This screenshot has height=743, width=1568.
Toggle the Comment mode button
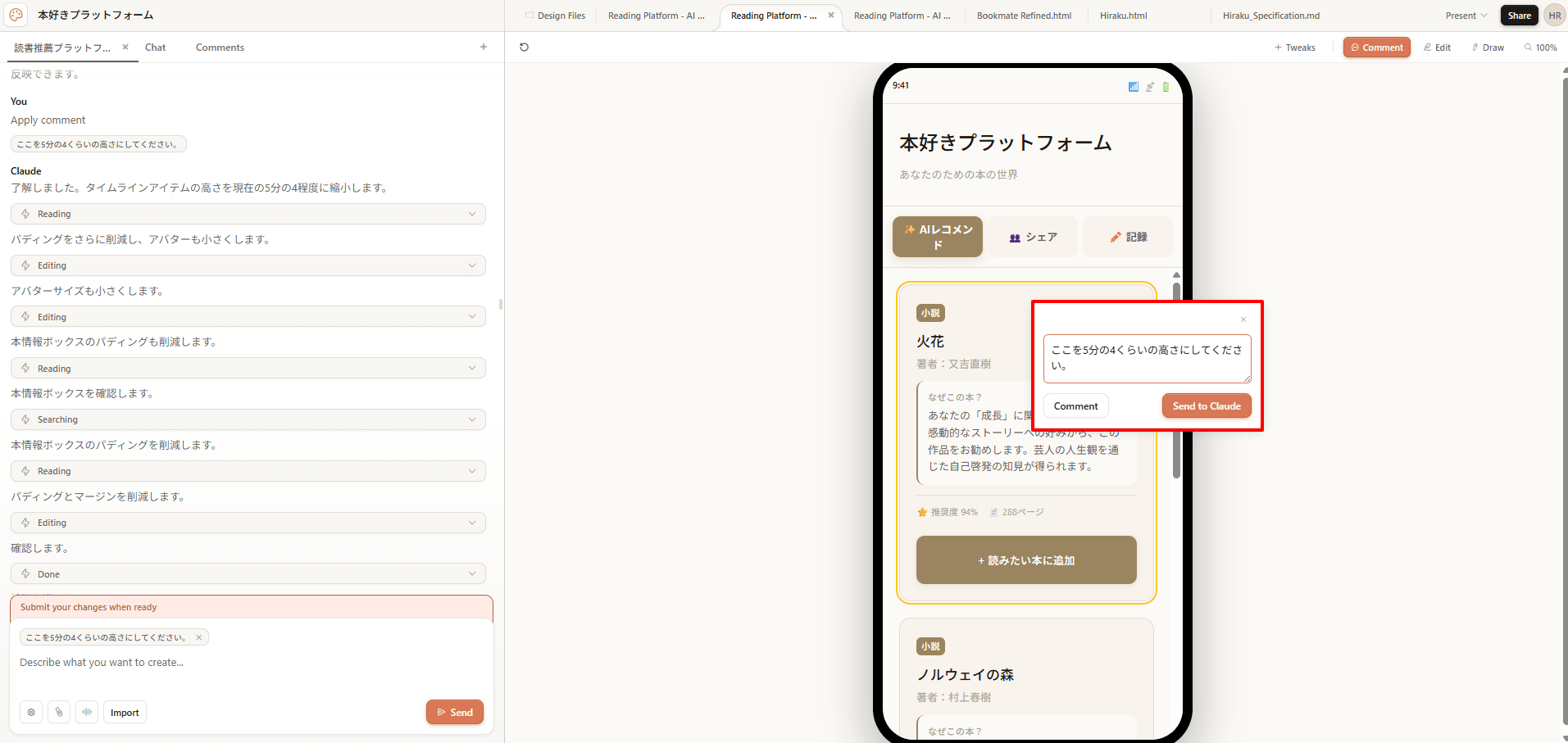point(1377,48)
